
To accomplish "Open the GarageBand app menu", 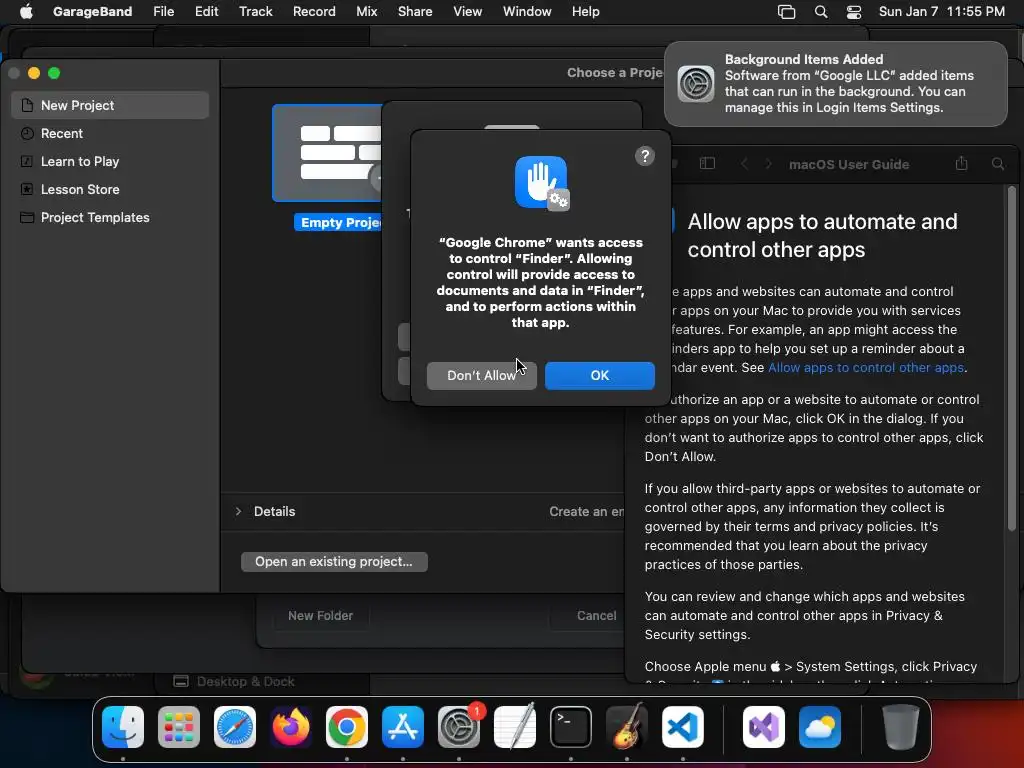I will 92,11.
